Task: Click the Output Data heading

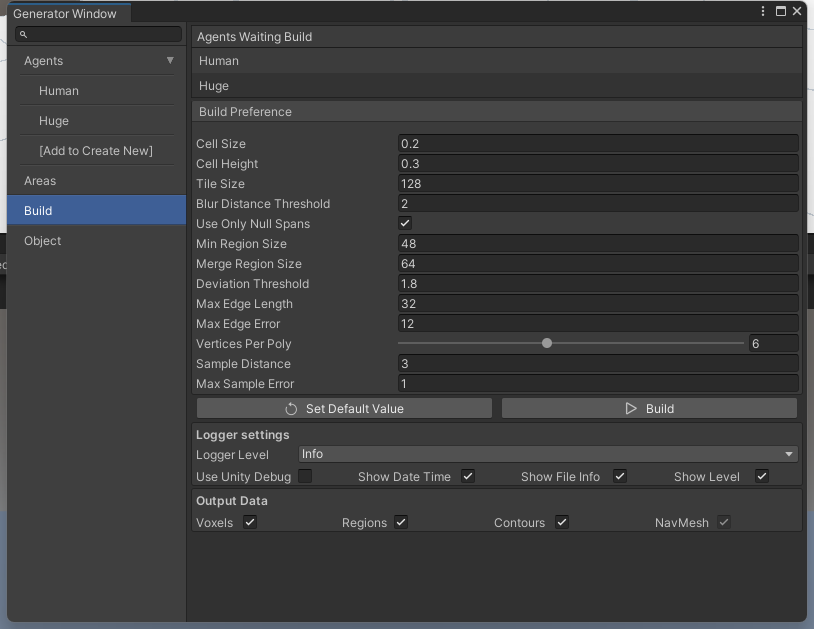Action: click(232, 501)
